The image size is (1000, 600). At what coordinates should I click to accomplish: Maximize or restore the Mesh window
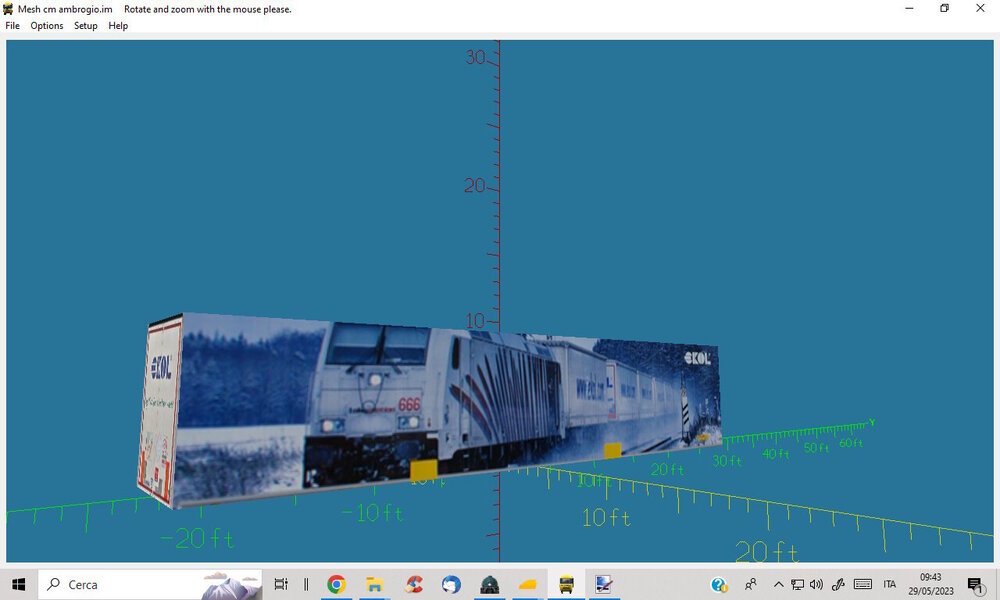click(x=945, y=8)
